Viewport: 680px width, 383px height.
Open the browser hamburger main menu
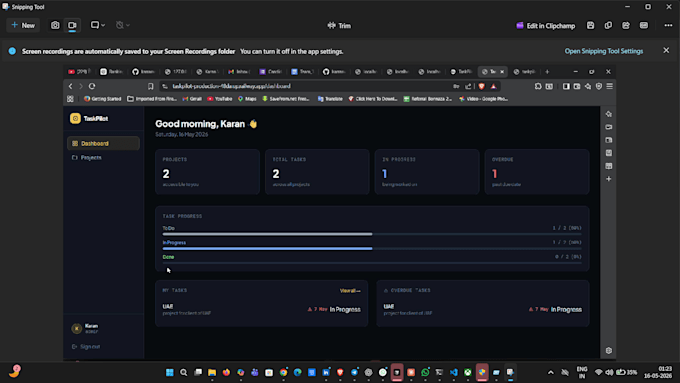tap(609, 86)
